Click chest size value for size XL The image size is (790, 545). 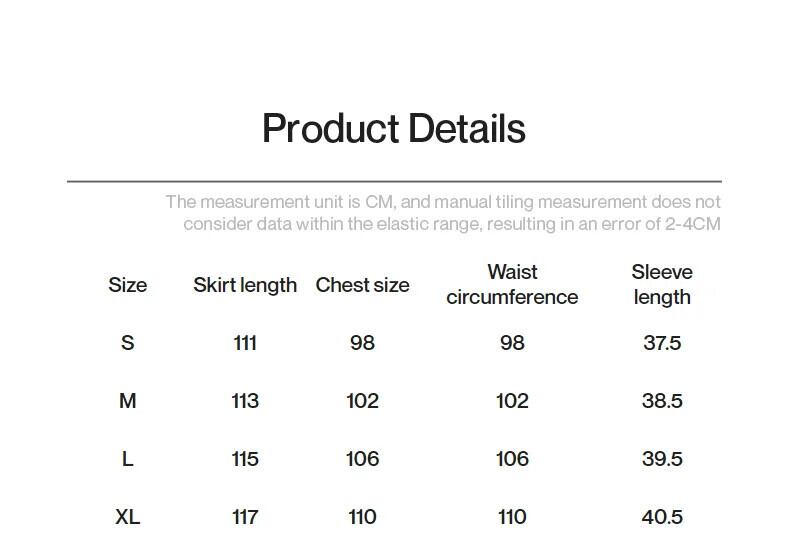click(362, 517)
